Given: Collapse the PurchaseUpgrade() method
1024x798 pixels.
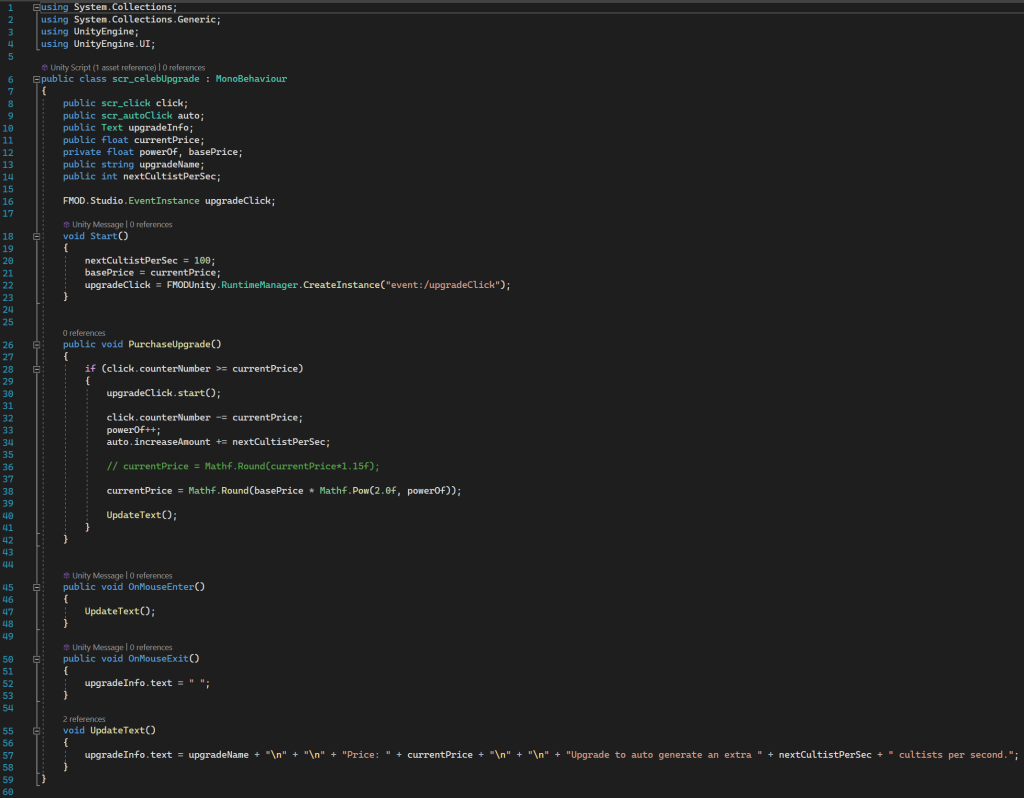Looking at the screenshot, I should tap(37, 345).
